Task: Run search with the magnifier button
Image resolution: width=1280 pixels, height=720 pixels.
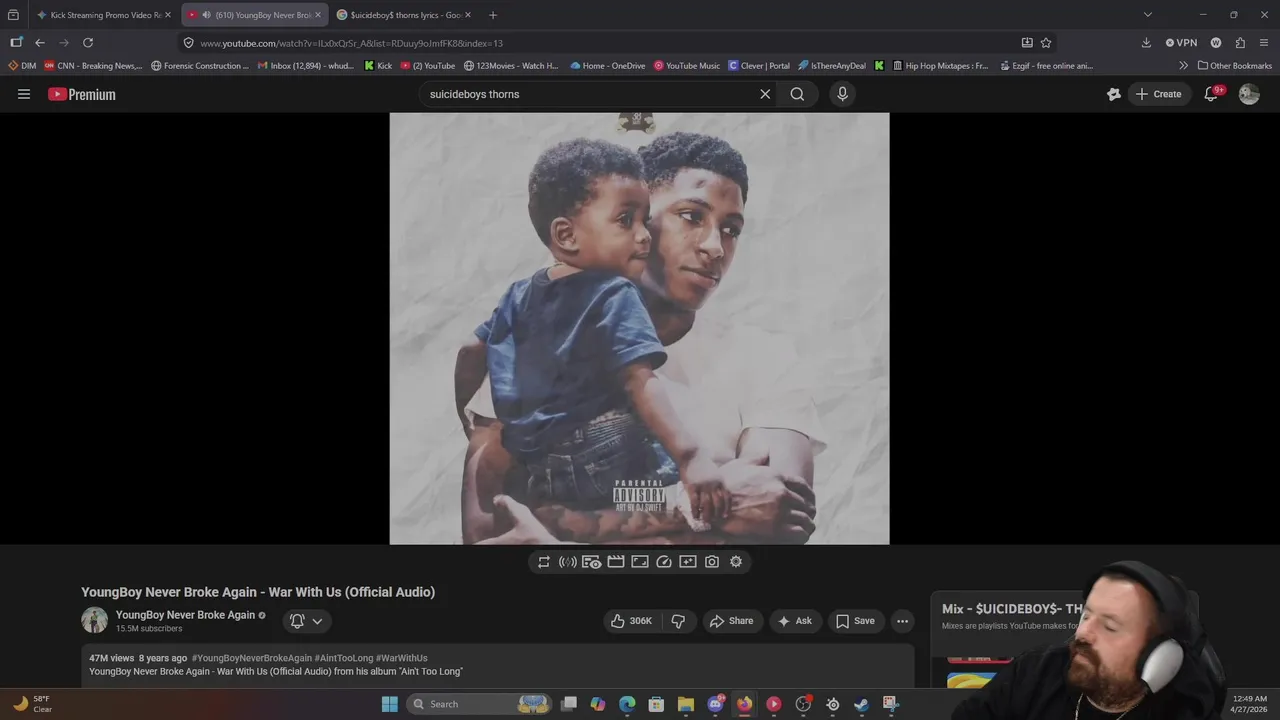Action: [797, 94]
